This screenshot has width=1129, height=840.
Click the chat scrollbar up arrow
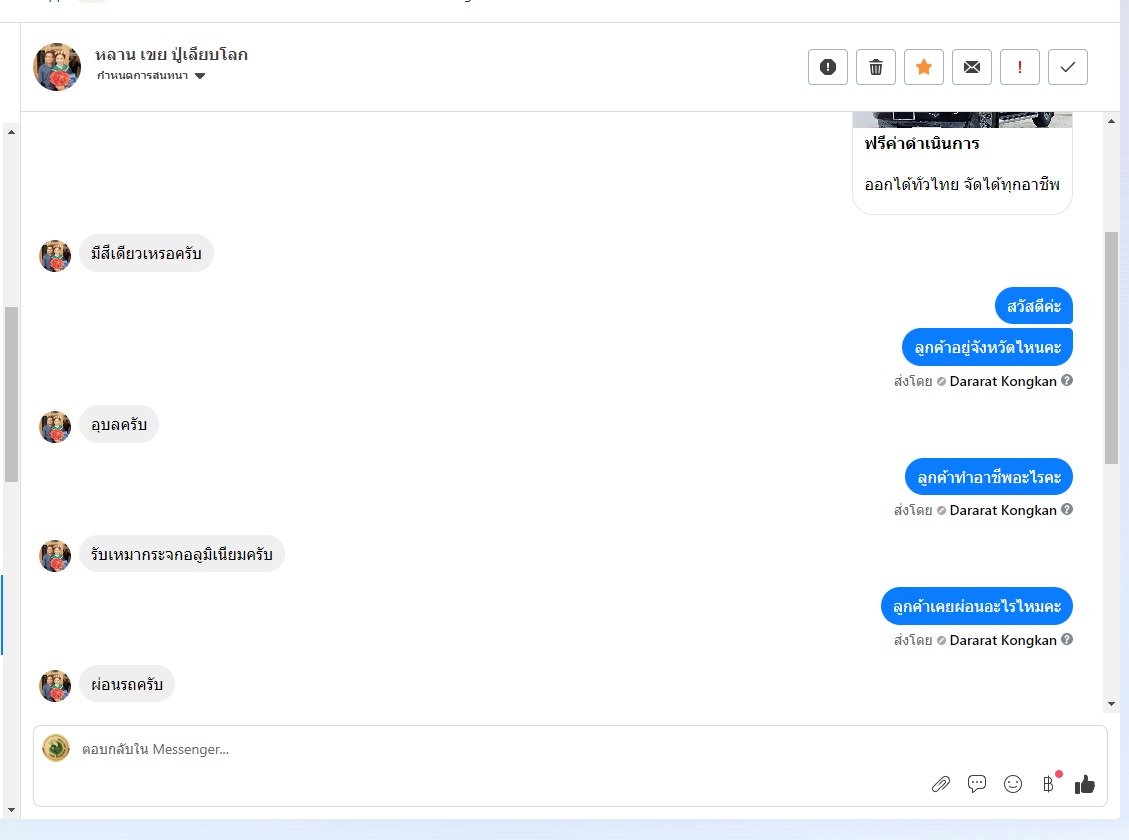(x=1111, y=121)
